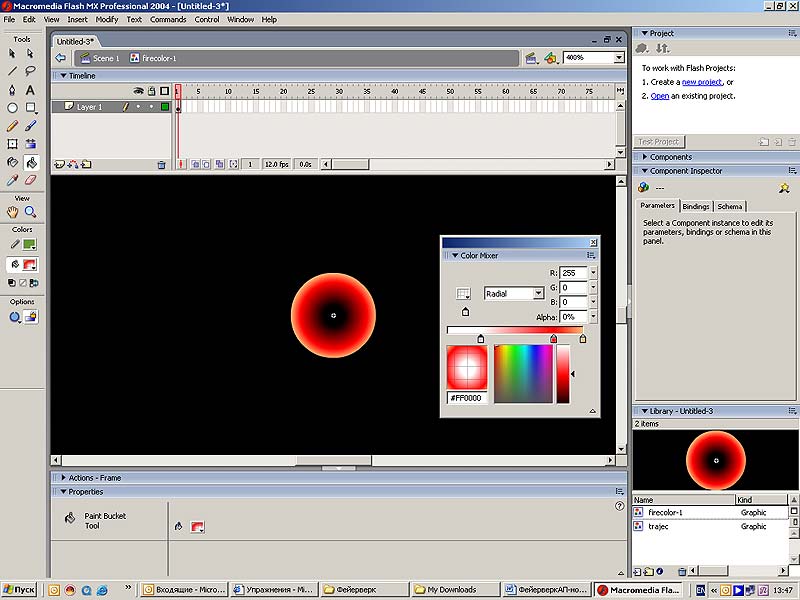Open the Modify menu
The height and width of the screenshot is (600, 800).
coord(107,19)
